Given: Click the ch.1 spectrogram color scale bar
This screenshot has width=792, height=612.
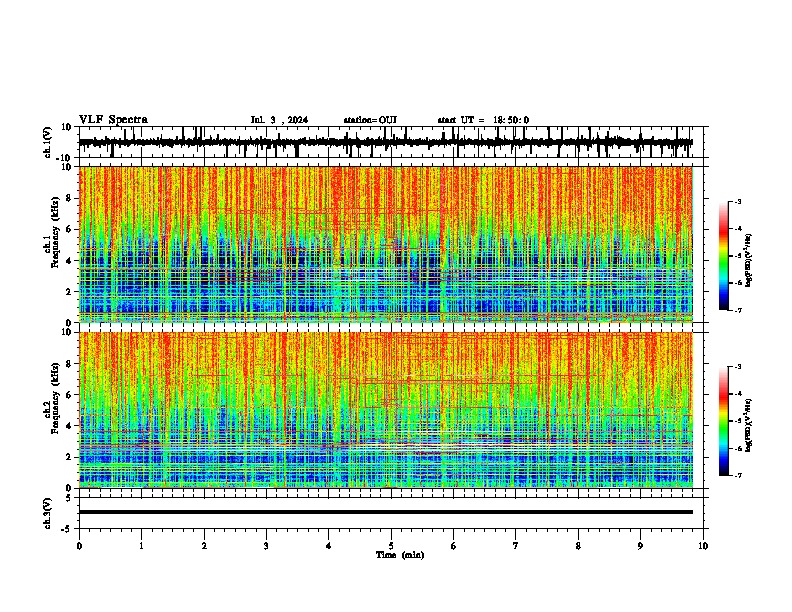Looking at the screenshot, I should [723, 256].
